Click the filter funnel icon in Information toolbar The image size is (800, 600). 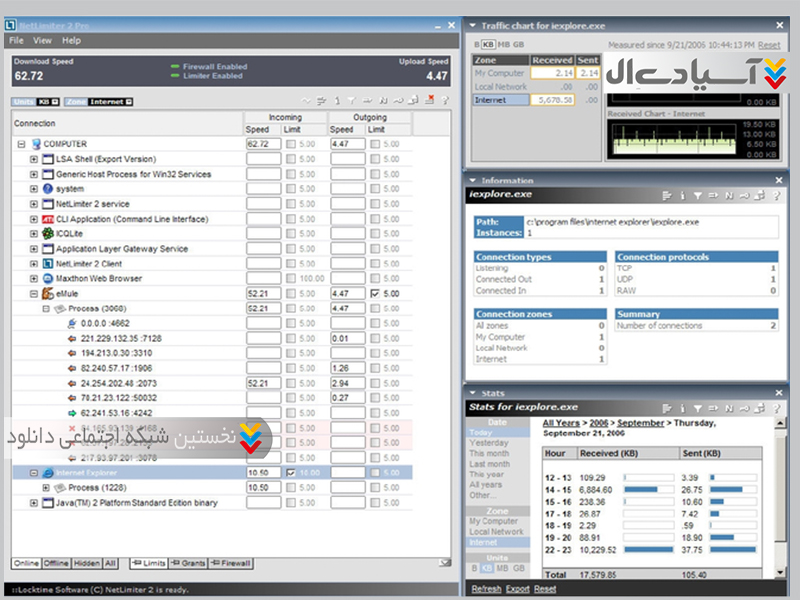[x=697, y=196]
